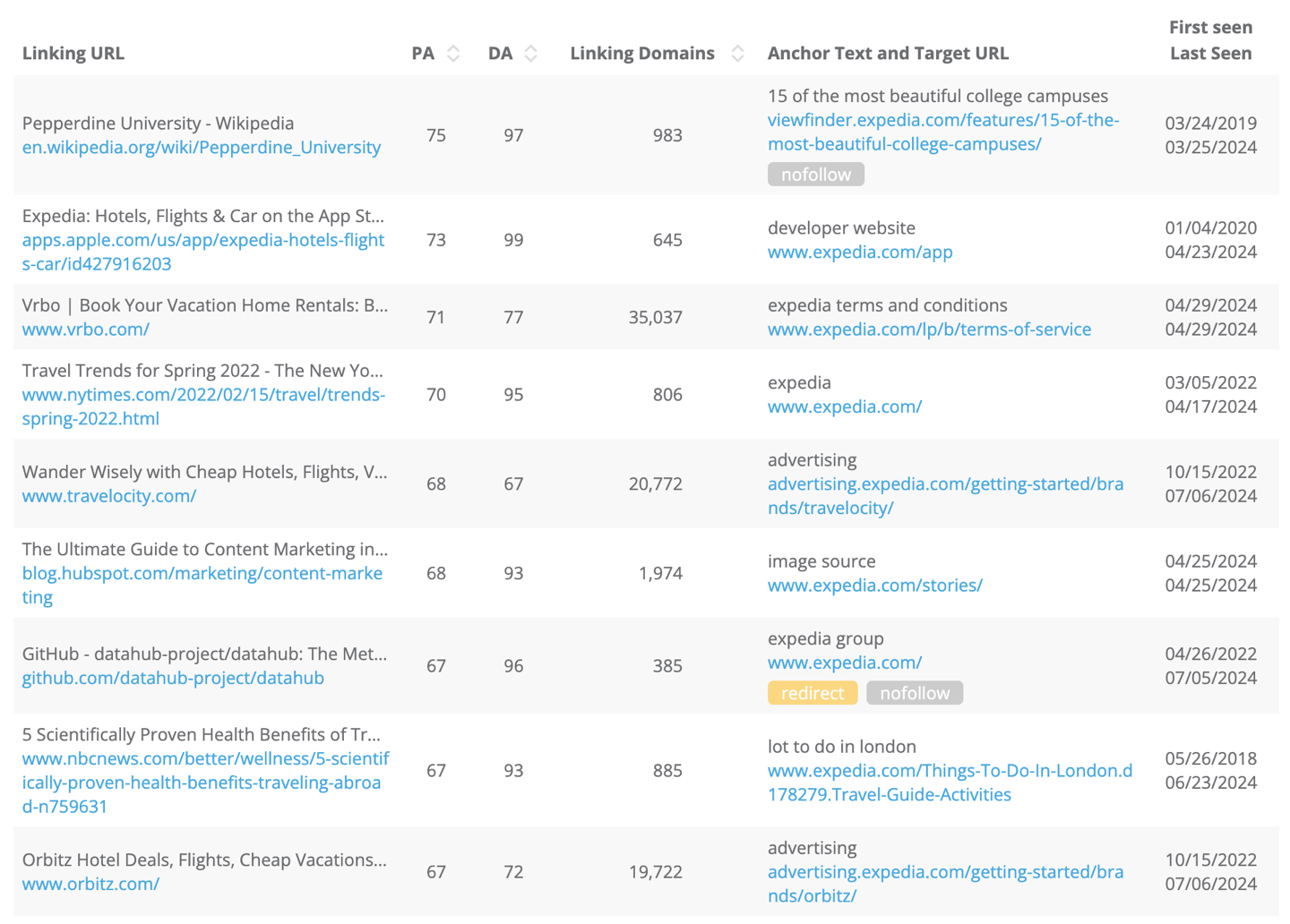Open advertising.expedia.com orbitz brands URL
The width and height of the screenshot is (1290, 924).
point(945,883)
